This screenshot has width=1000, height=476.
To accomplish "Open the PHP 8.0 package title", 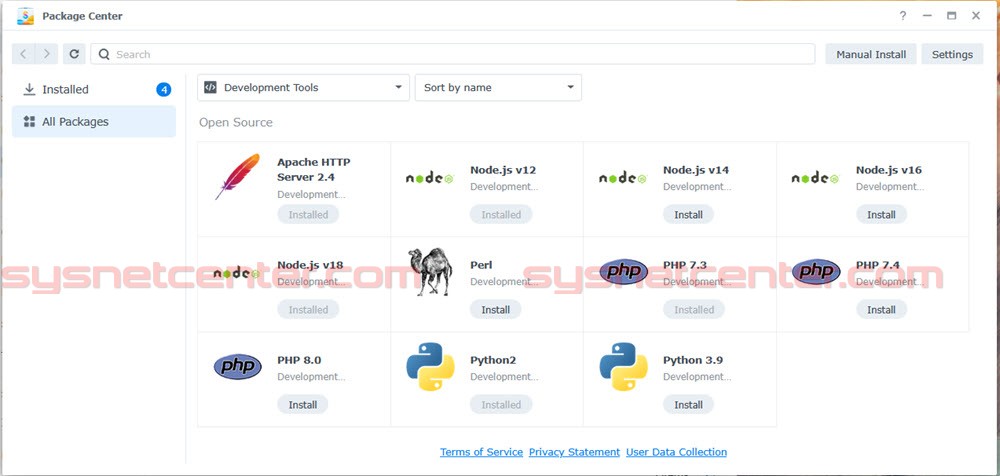I will [x=299, y=360].
